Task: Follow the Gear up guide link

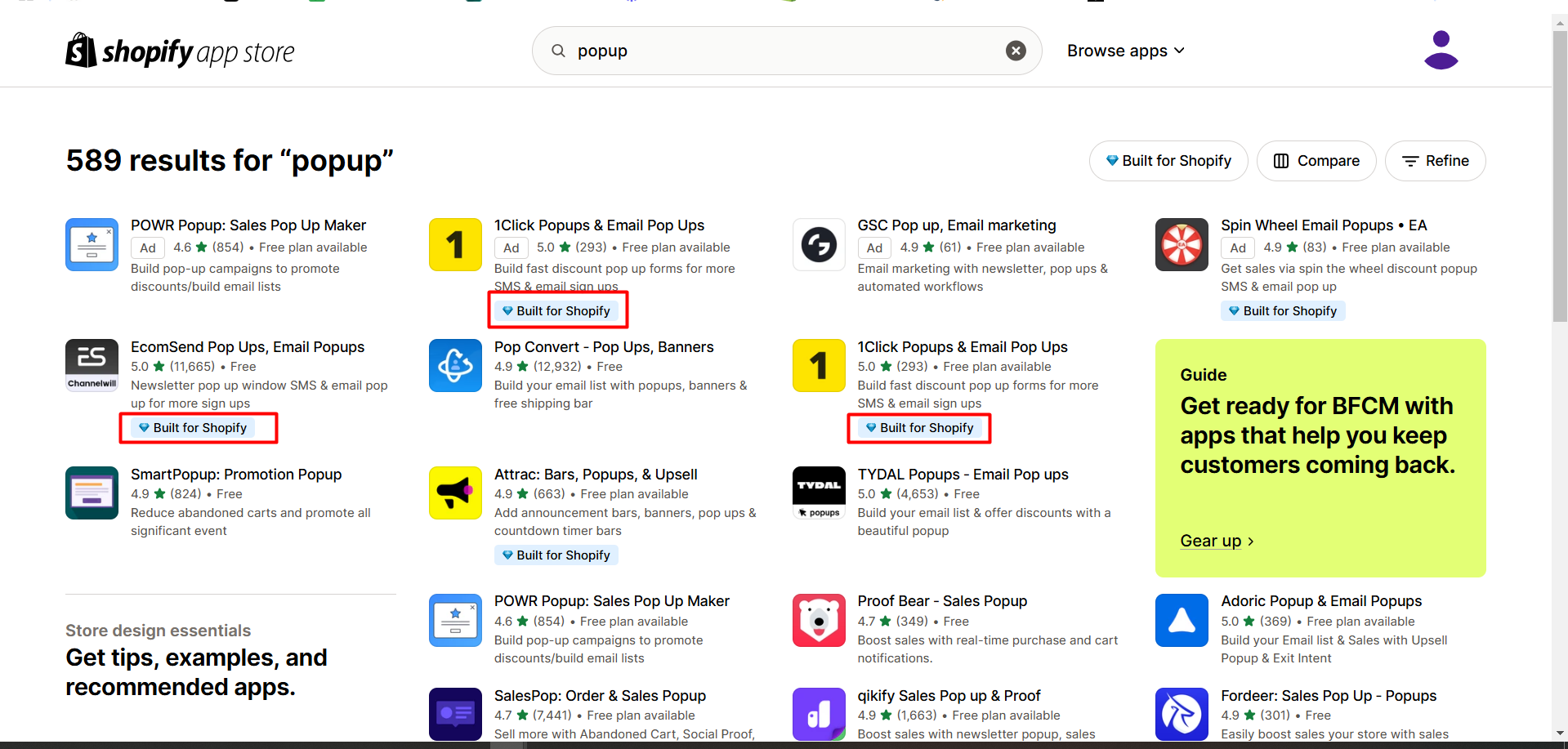Action: click(x=1217, y=541)
